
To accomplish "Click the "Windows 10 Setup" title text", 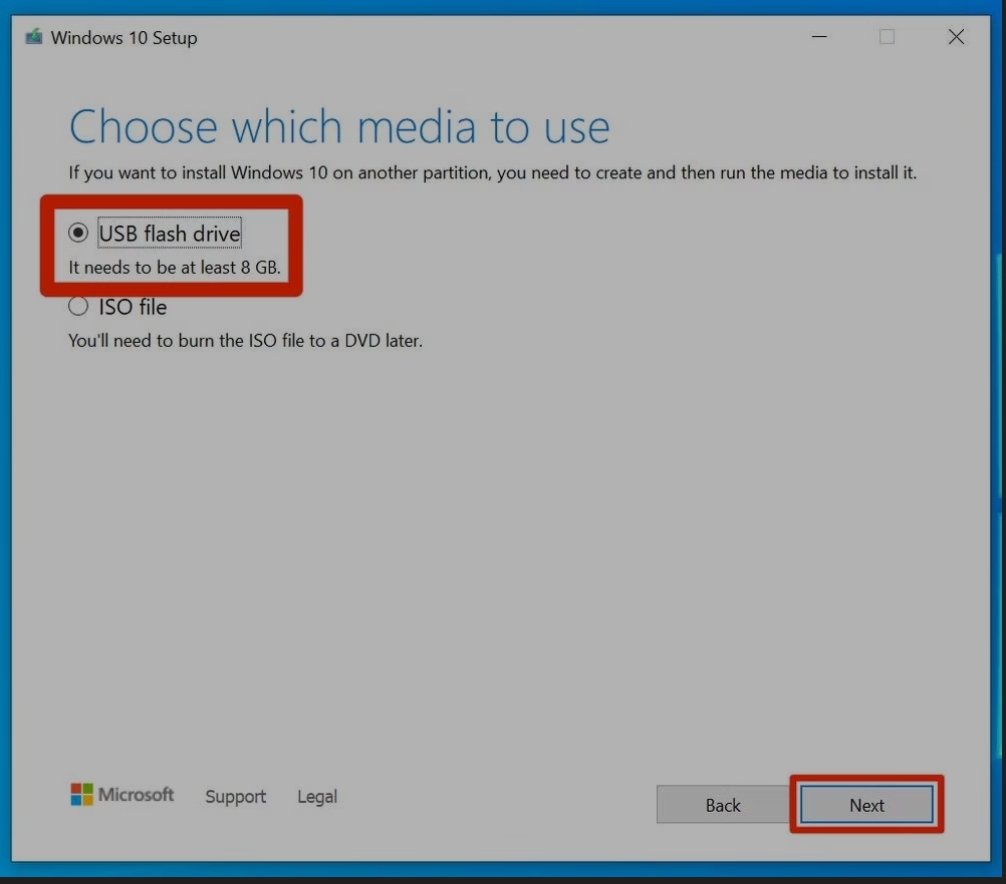I will [x=124, y=38].
